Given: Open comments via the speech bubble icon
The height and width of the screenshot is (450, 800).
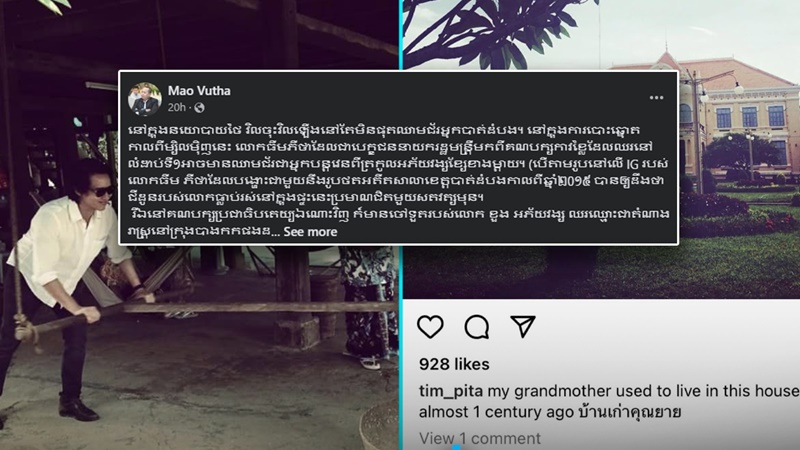Looking at the screenshot, I should (477, 327).
